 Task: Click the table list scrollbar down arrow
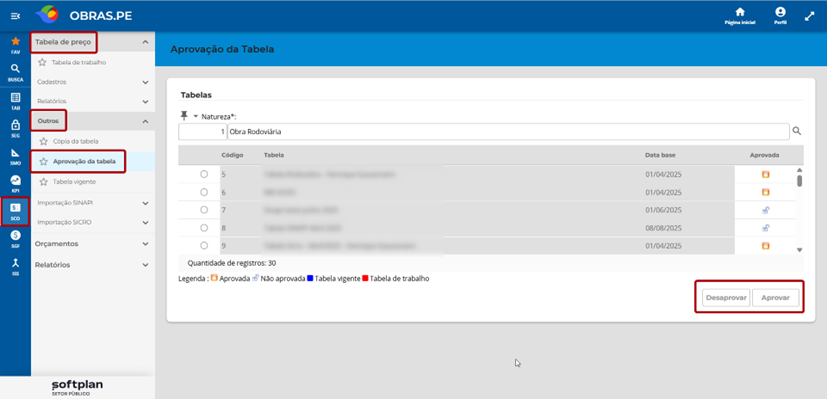click(799, 249)
